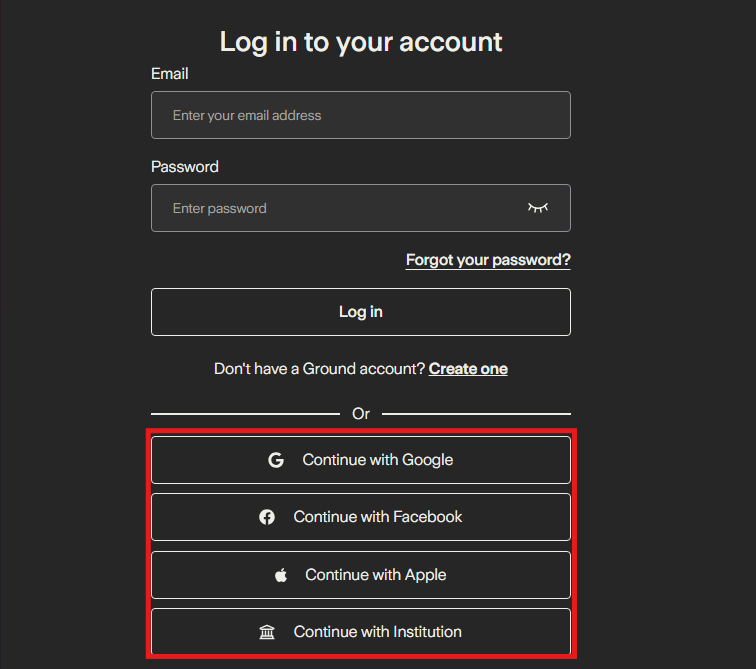Click the Google logo icon

click(x=276, y=460)
